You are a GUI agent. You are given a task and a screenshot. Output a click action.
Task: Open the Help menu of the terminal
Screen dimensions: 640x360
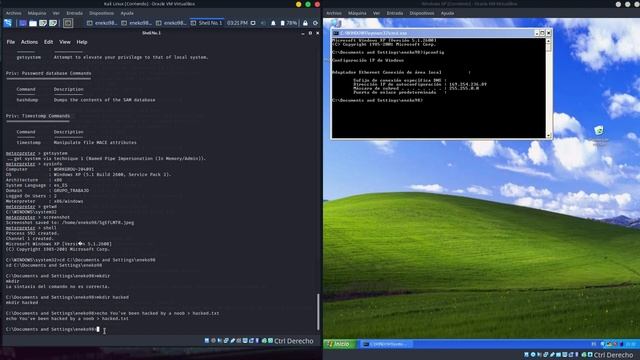[82, 42]
